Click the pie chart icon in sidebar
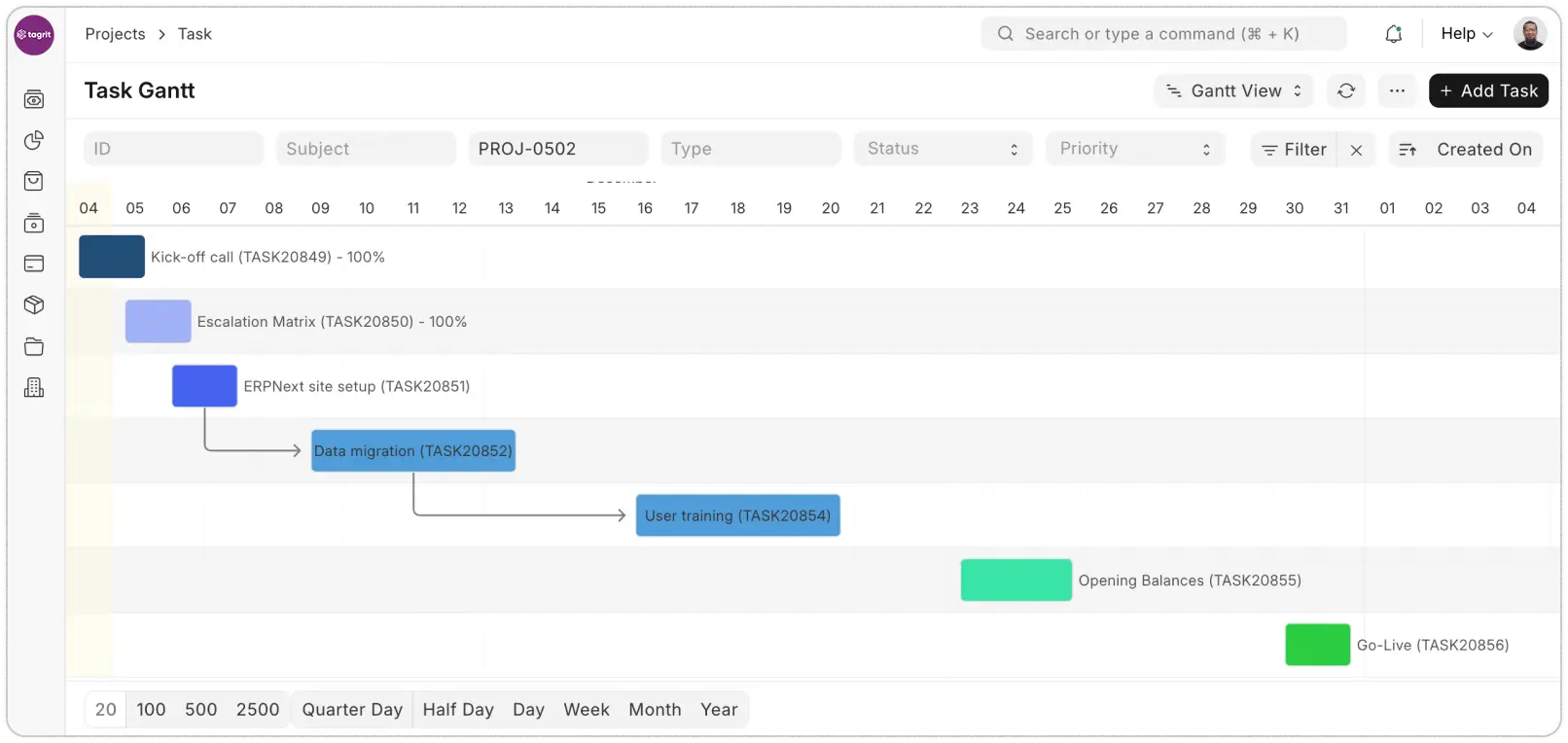This screenshot has width=1568, height=743. click(x=34, y=140)
